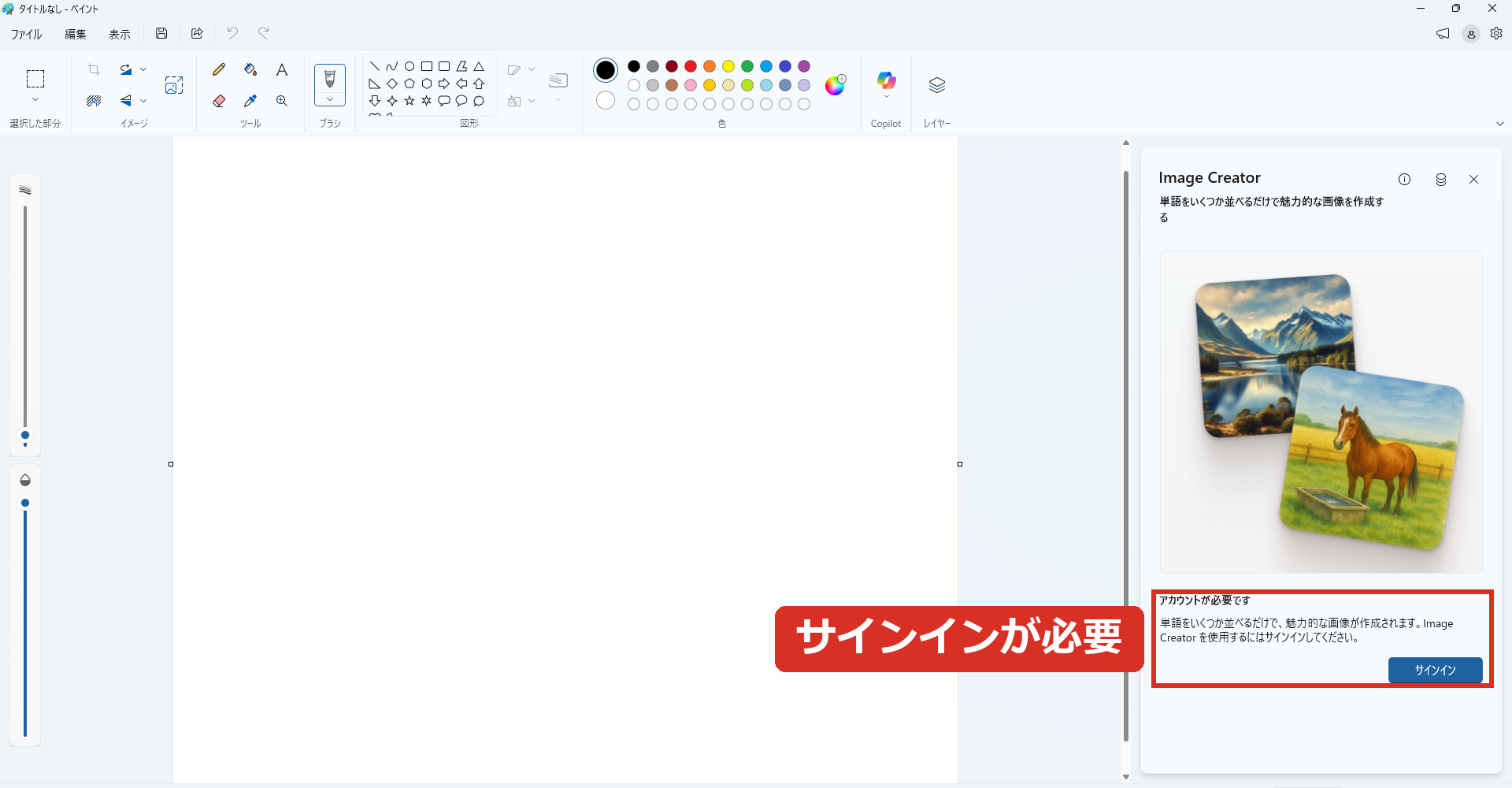Screen dimensions: 1512x788
Task: Select the Text tool
Action: tap(282, 69)
